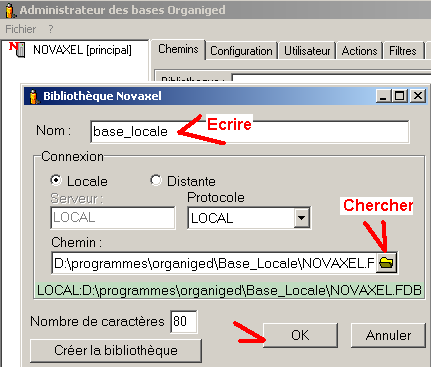The width and height of the screenshot is (431, 367).
Task: Select the Distante connection radio button
Action: [x=156, y=180]
